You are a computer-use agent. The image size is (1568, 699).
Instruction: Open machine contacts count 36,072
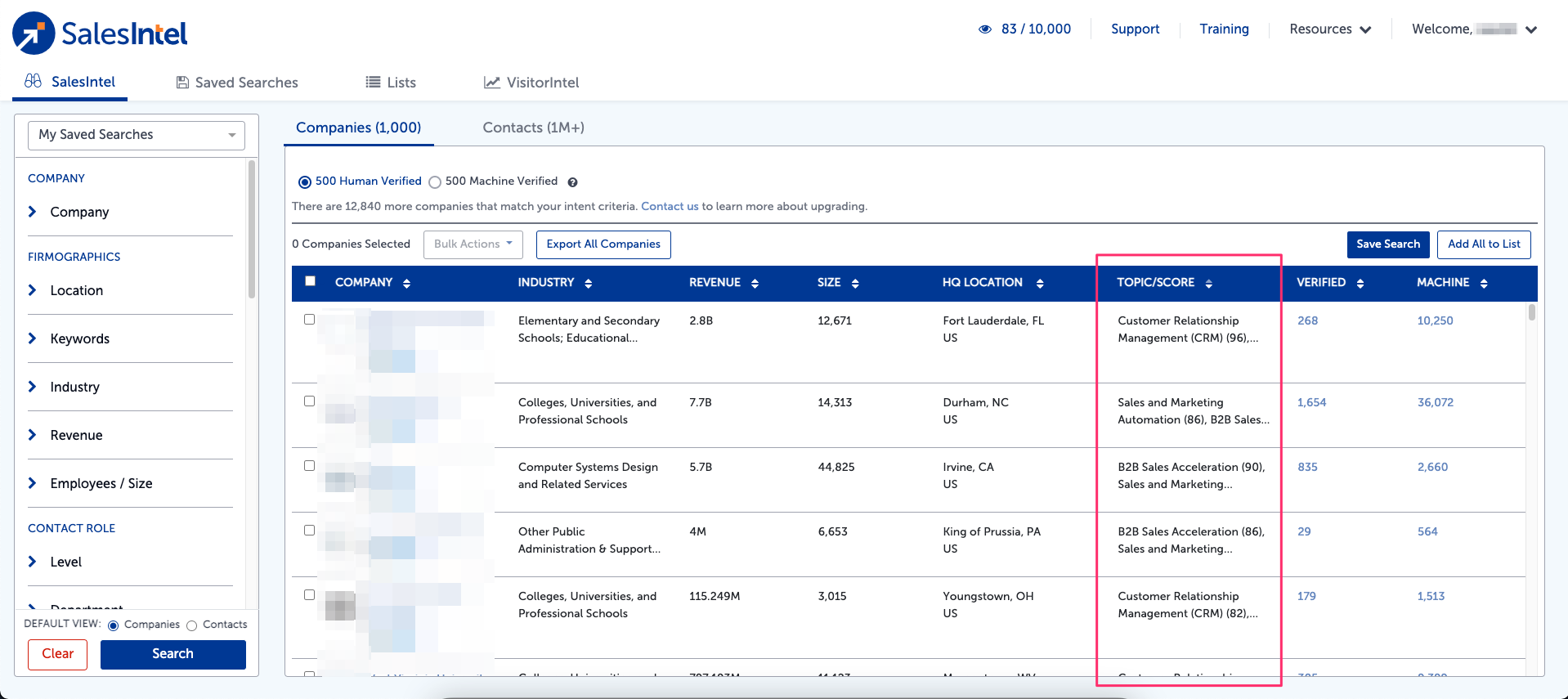[x=1435, y=402]
